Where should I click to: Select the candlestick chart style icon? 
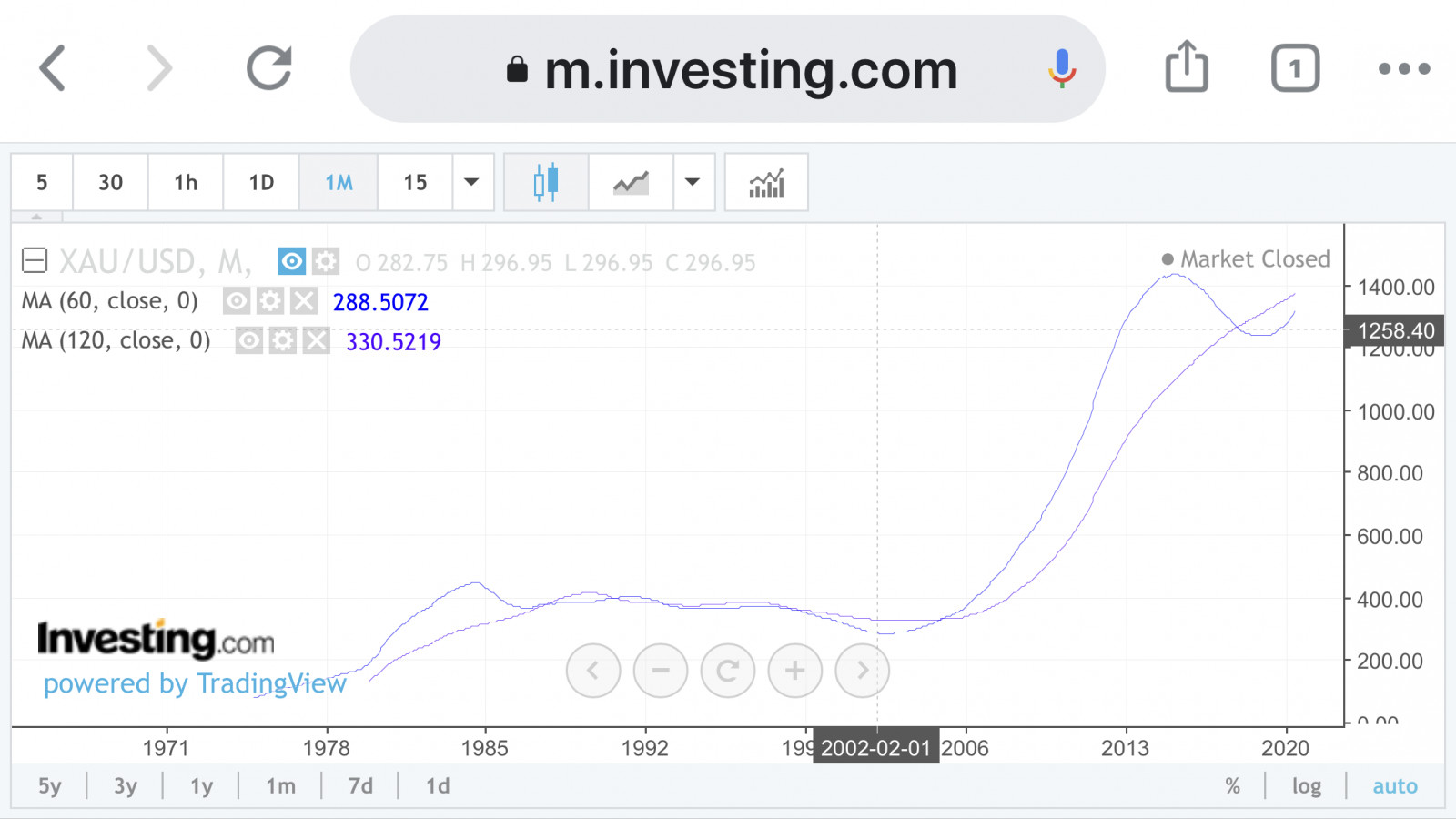pyautogui.click(x=546, y=182)
